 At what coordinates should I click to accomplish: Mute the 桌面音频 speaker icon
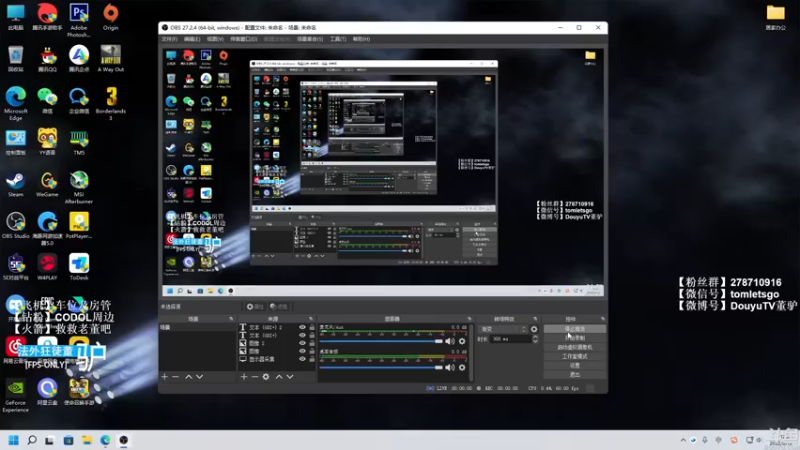pyautogui.click(x=449, y=367)
